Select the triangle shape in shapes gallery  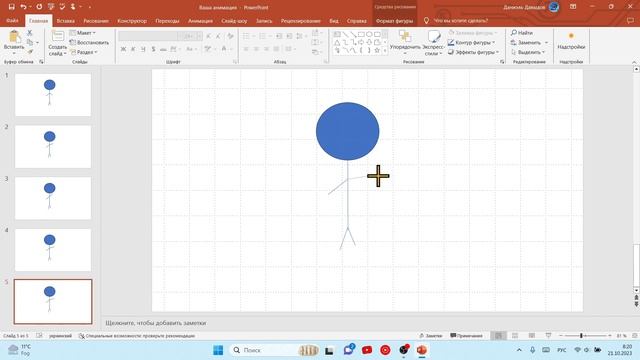point(337,42)
